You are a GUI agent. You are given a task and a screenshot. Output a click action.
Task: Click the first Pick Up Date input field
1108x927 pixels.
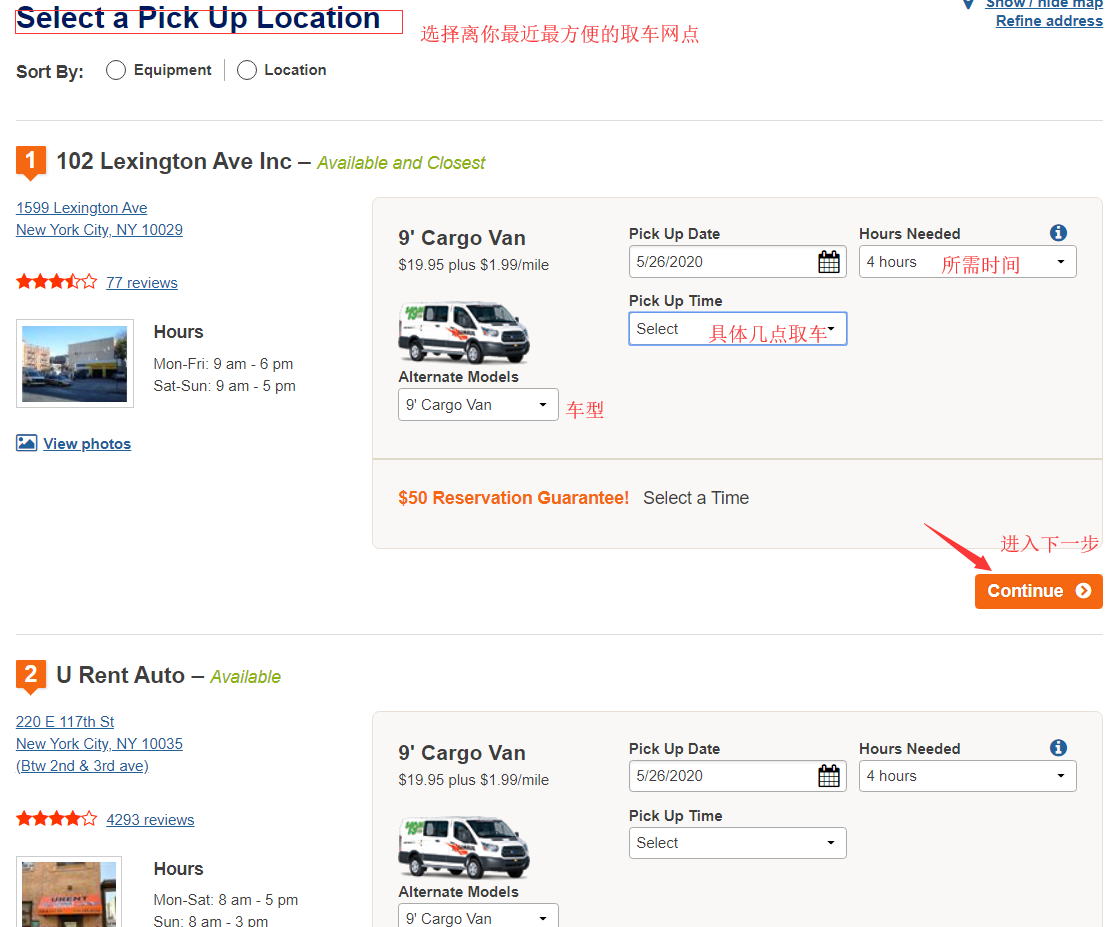(722, 262)
